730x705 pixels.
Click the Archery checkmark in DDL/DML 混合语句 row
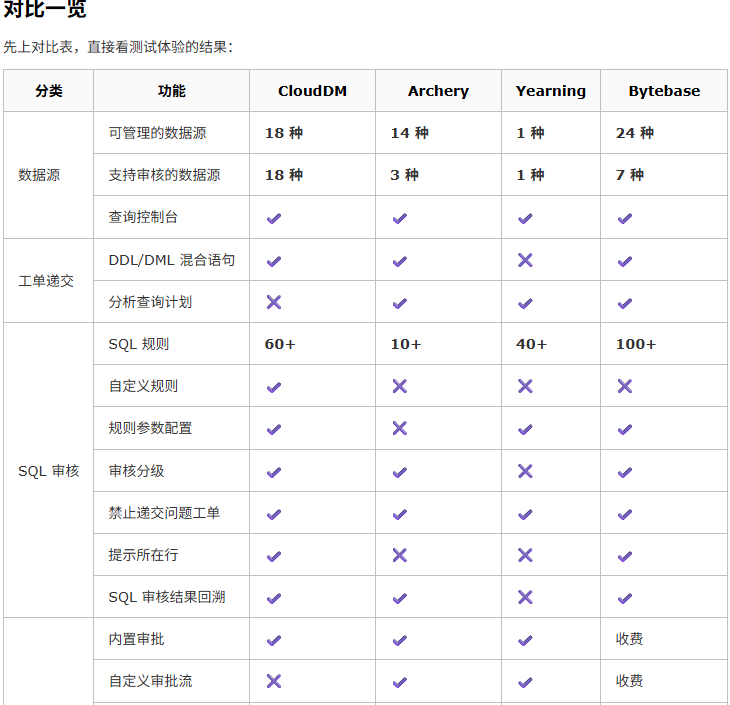click(x=399, y=261)
